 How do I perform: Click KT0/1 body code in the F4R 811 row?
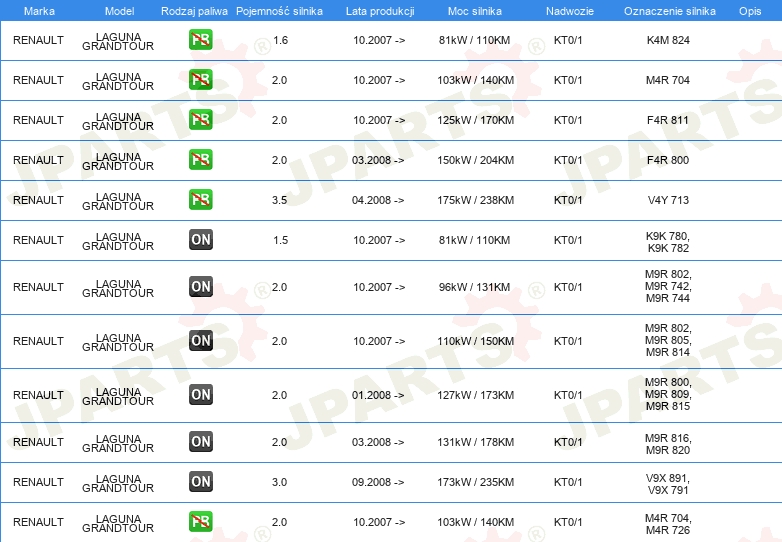(568, 120)
